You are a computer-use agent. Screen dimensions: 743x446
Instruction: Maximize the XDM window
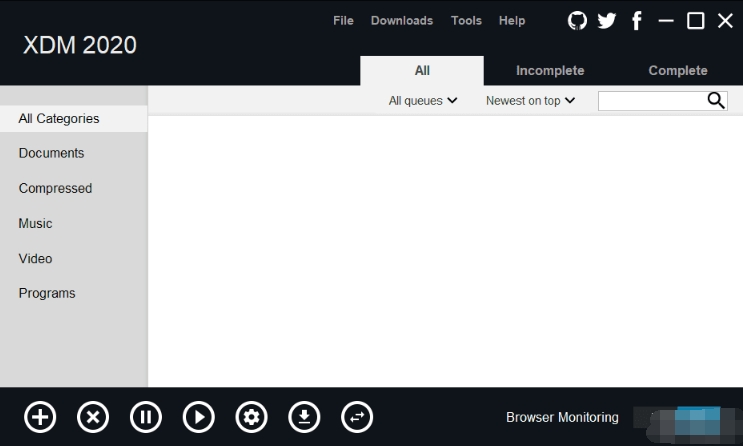point(695,21)
